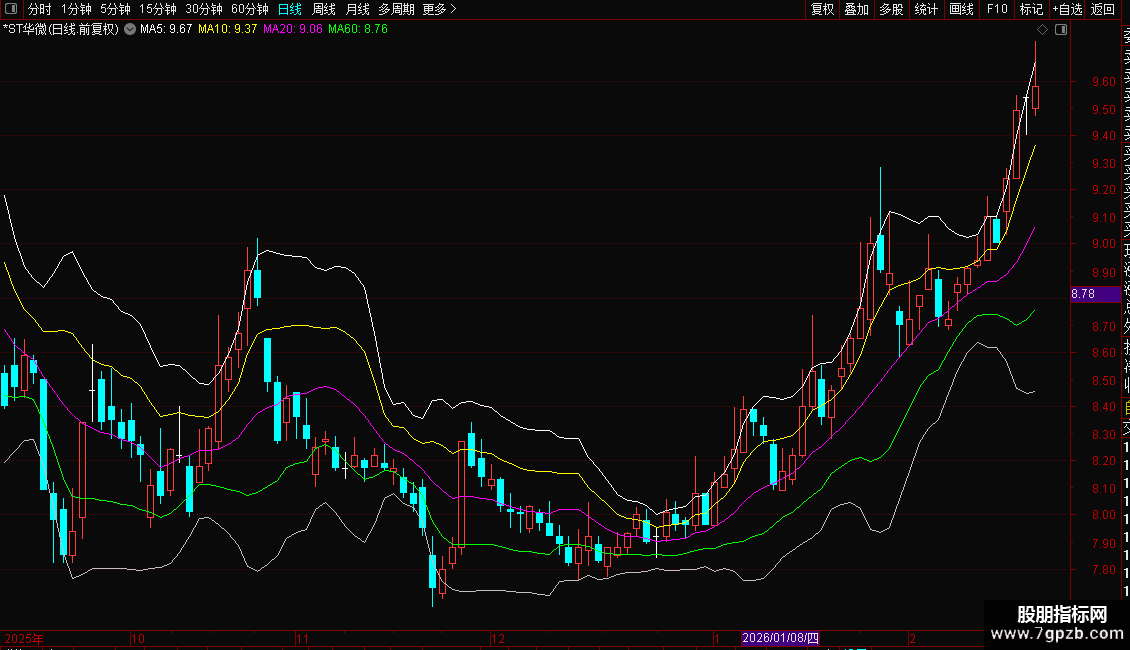The image size is (1130, 650).
Task: Open the indicator dropdown beside *ST华微 title
Action: (129, 30)
